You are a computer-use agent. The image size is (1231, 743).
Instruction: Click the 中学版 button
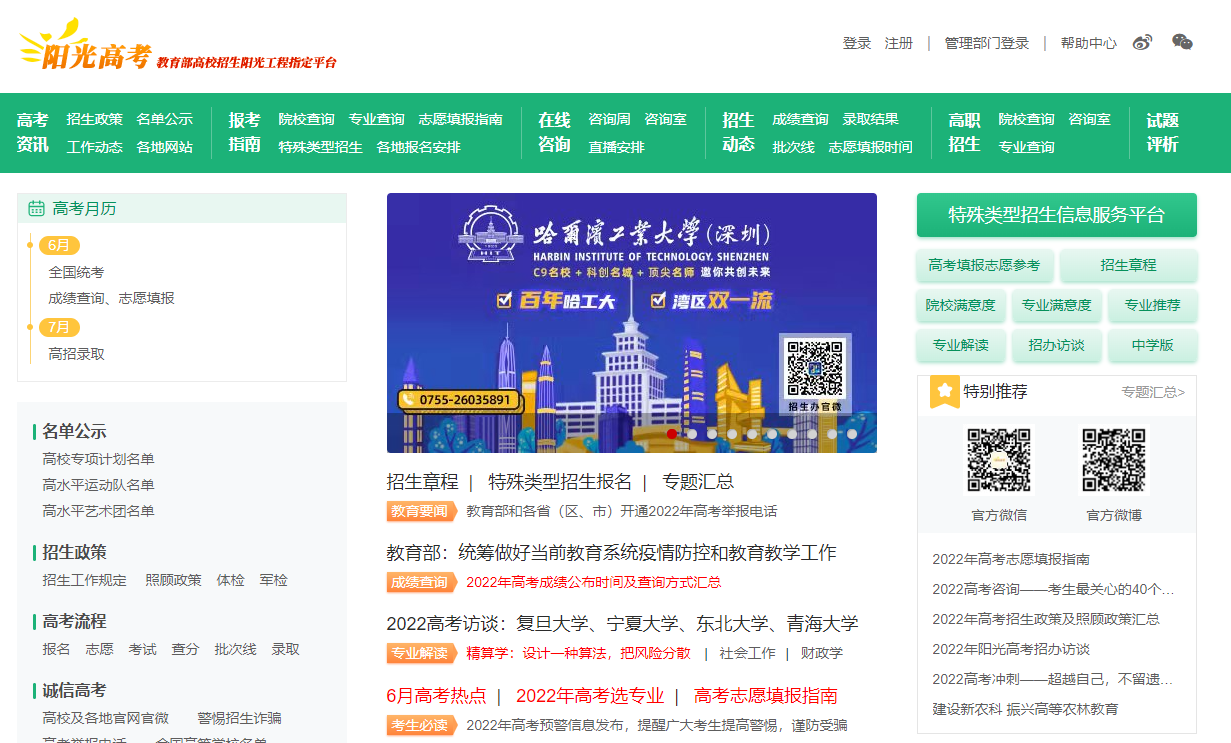1153,345
